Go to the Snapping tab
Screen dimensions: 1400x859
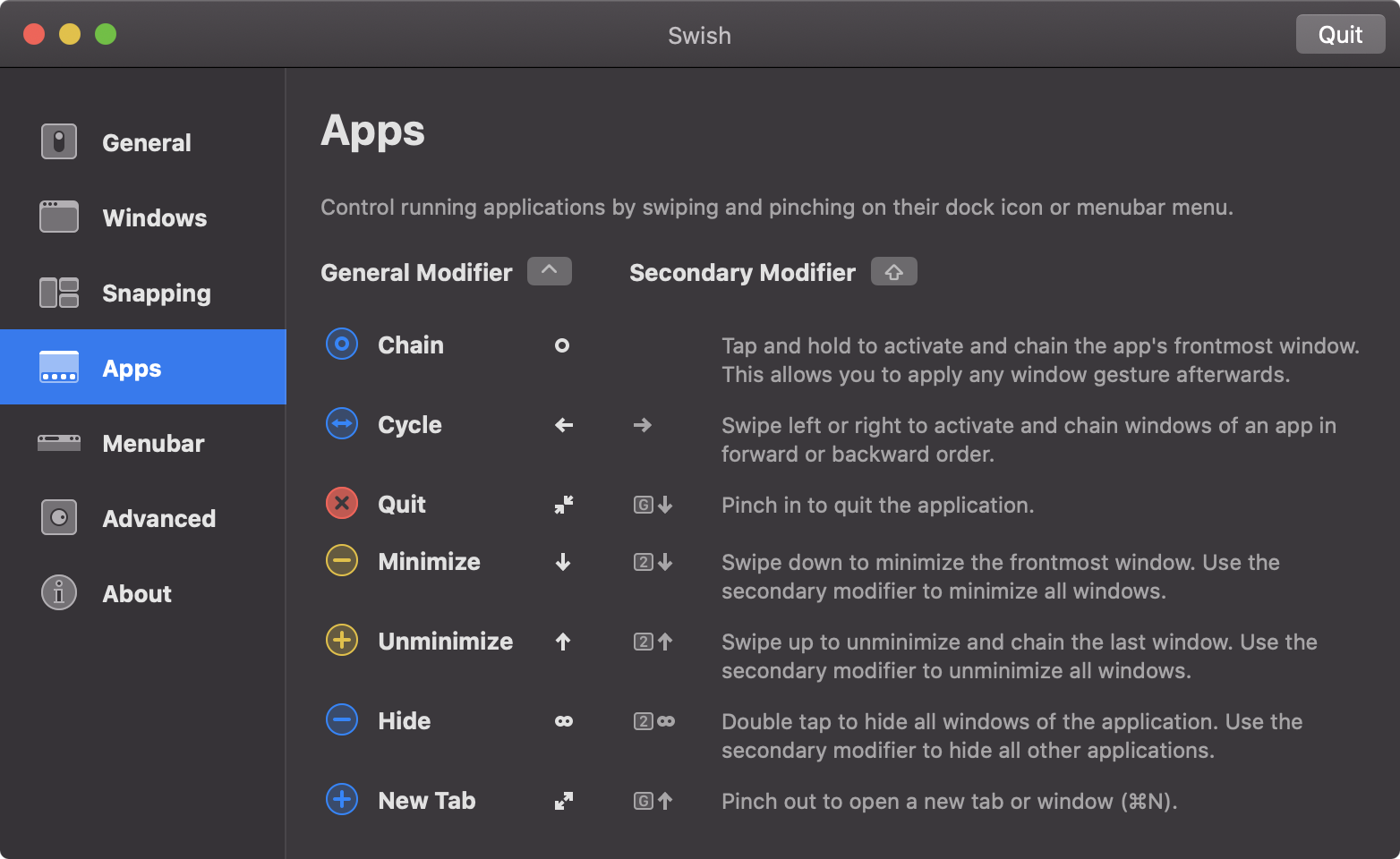[x=143, y=293]
